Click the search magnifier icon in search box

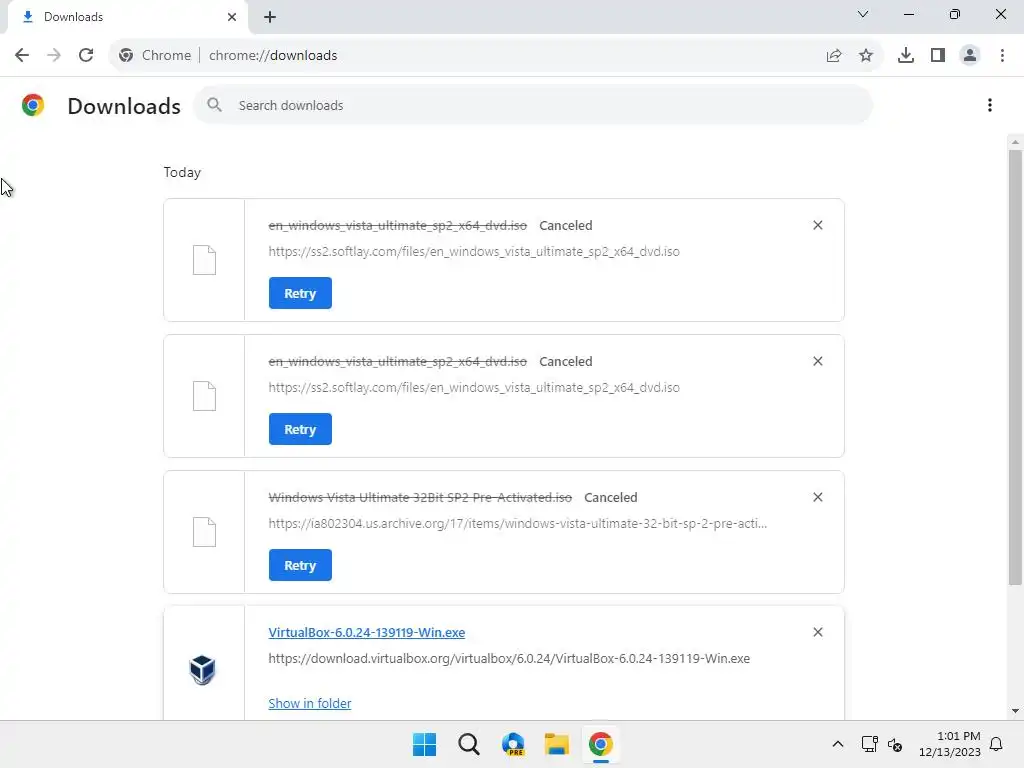214,104
